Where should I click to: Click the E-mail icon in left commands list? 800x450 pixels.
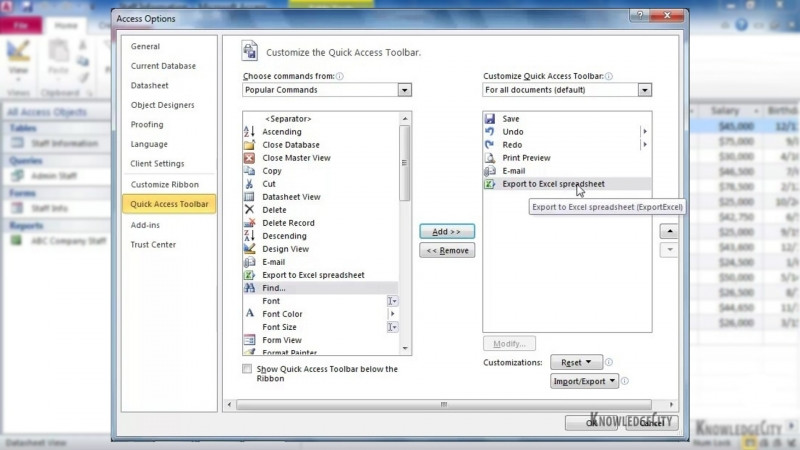249,262
